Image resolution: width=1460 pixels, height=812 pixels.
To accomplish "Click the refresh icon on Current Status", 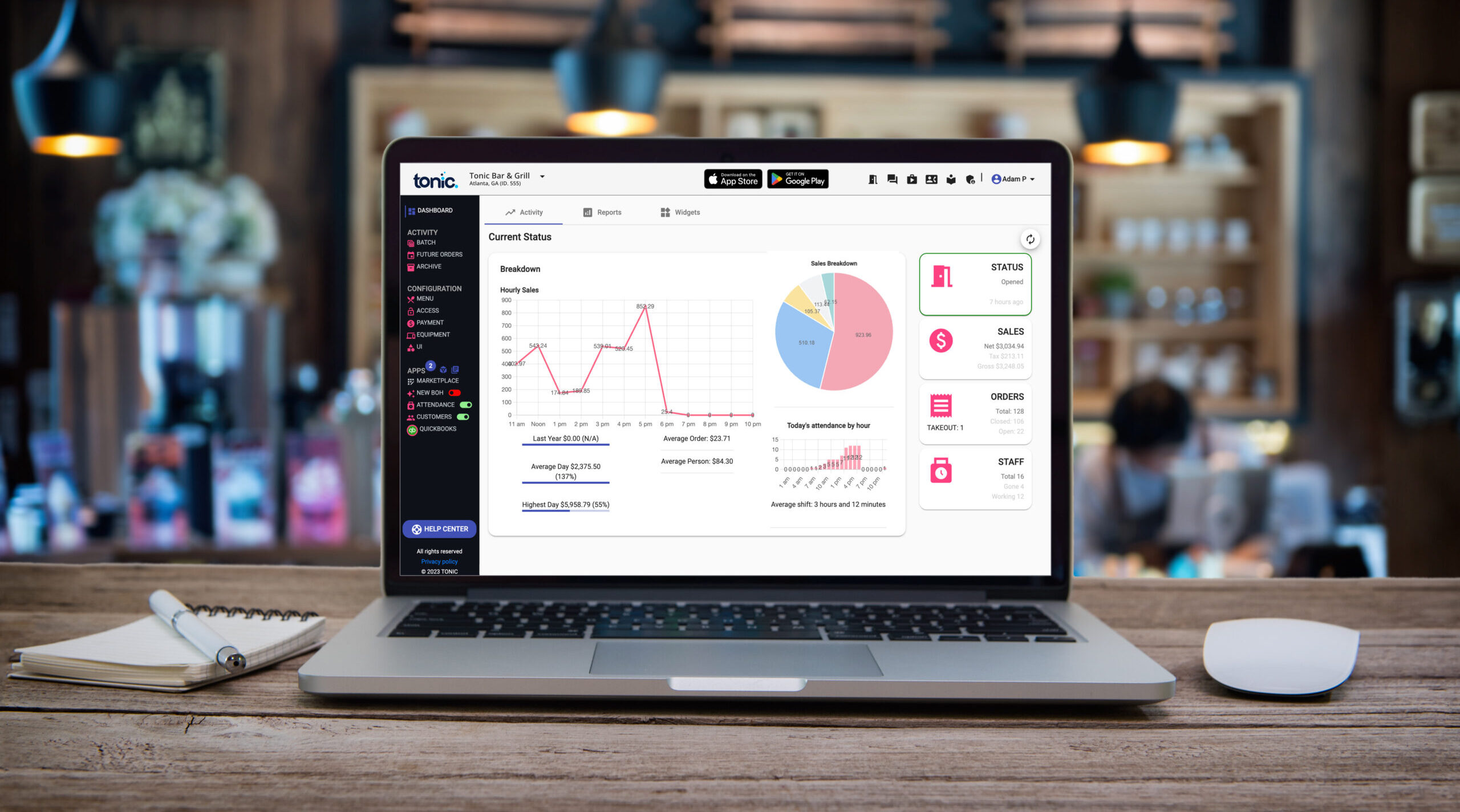I will pyautogui.click(x=1030, y=239).
